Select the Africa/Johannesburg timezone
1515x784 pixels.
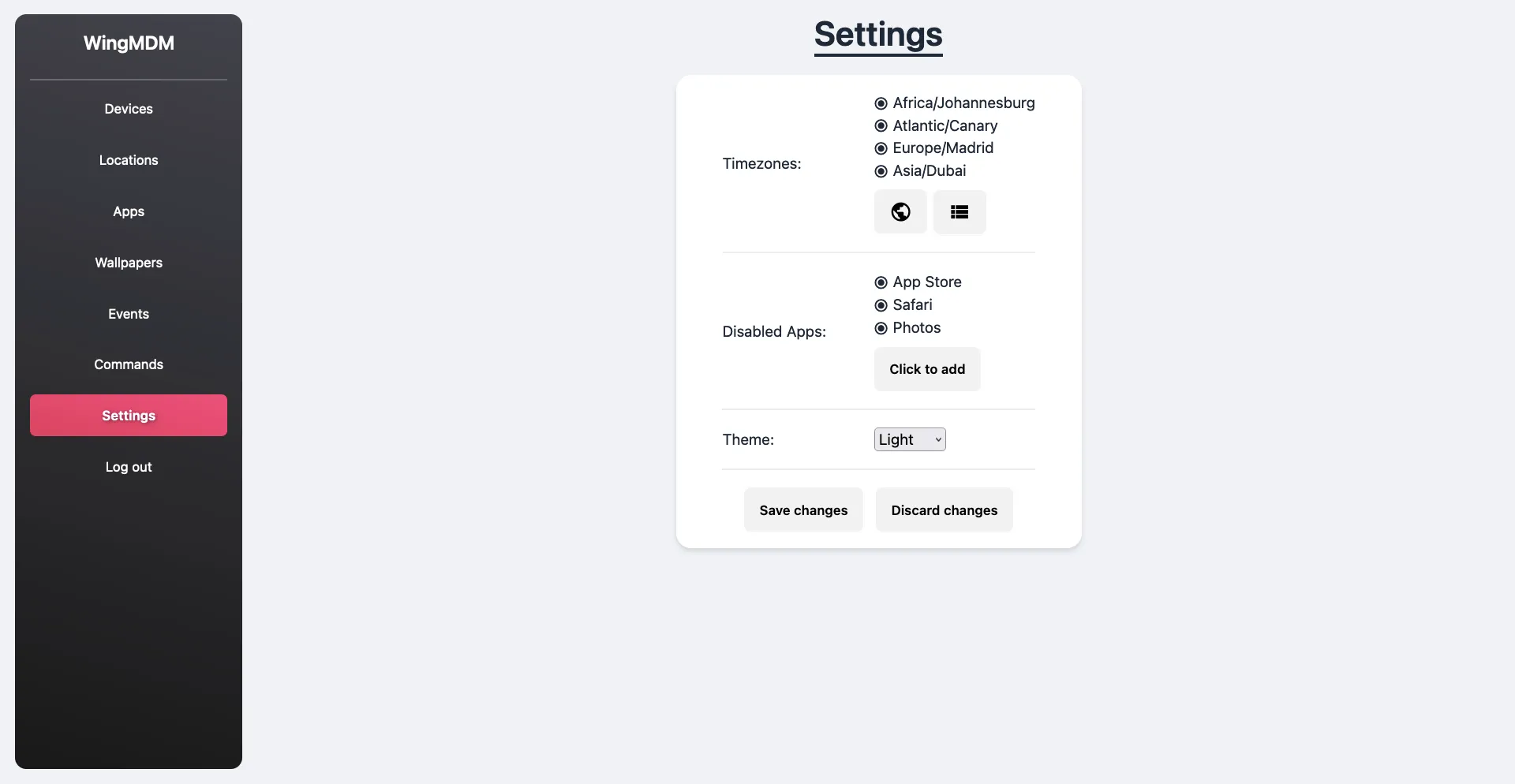tap(881, 103)
